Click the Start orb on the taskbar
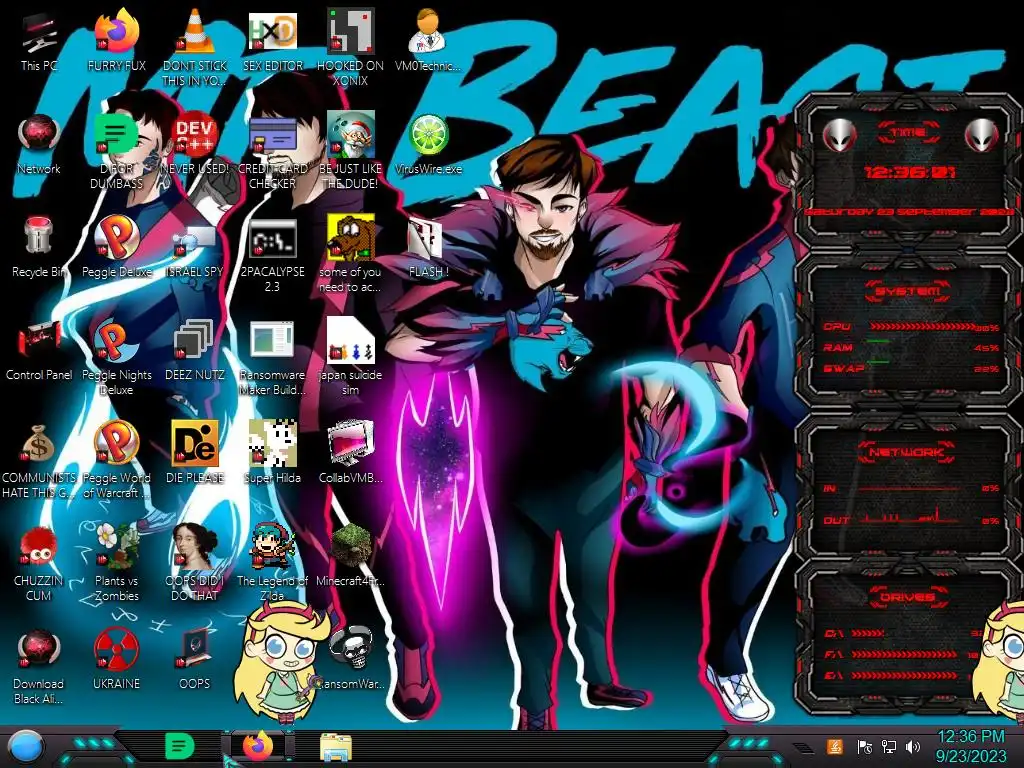This screenshot has width=1024, height=768. click(x=26, y=747)
